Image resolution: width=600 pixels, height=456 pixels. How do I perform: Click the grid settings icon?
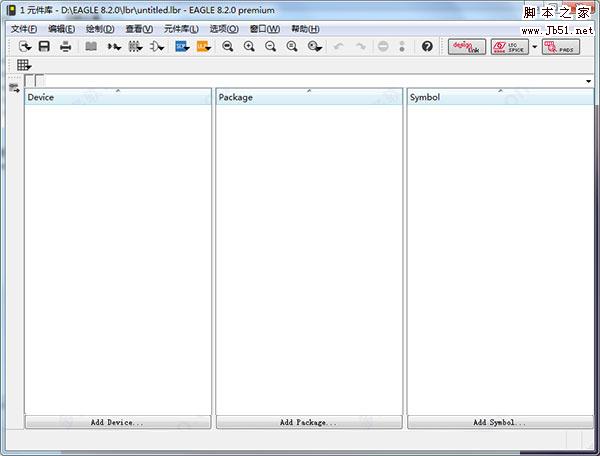point(24,66)
